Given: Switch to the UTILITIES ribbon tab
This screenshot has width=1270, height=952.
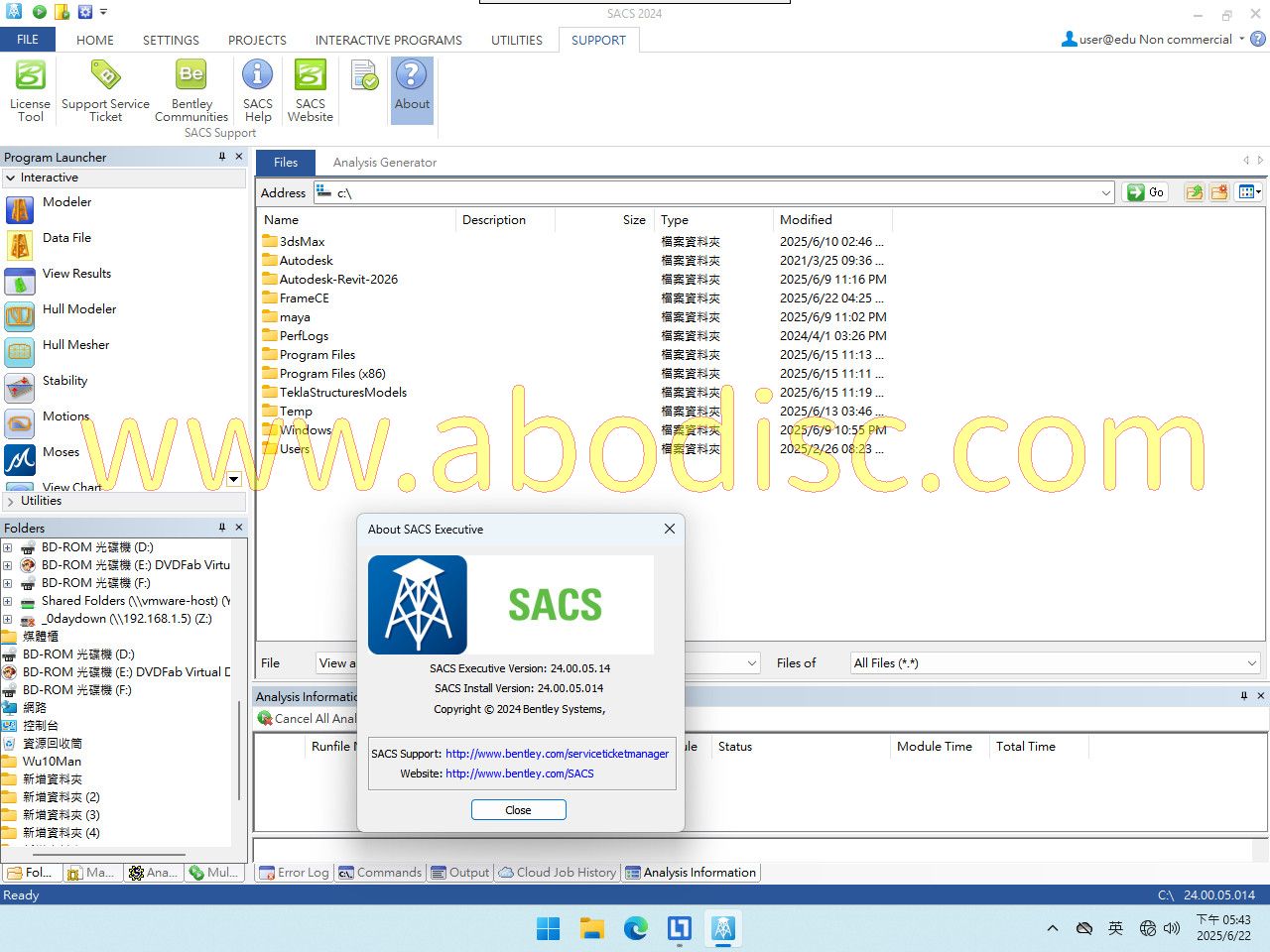Looking at the screenshot, I should coord(517,41).
